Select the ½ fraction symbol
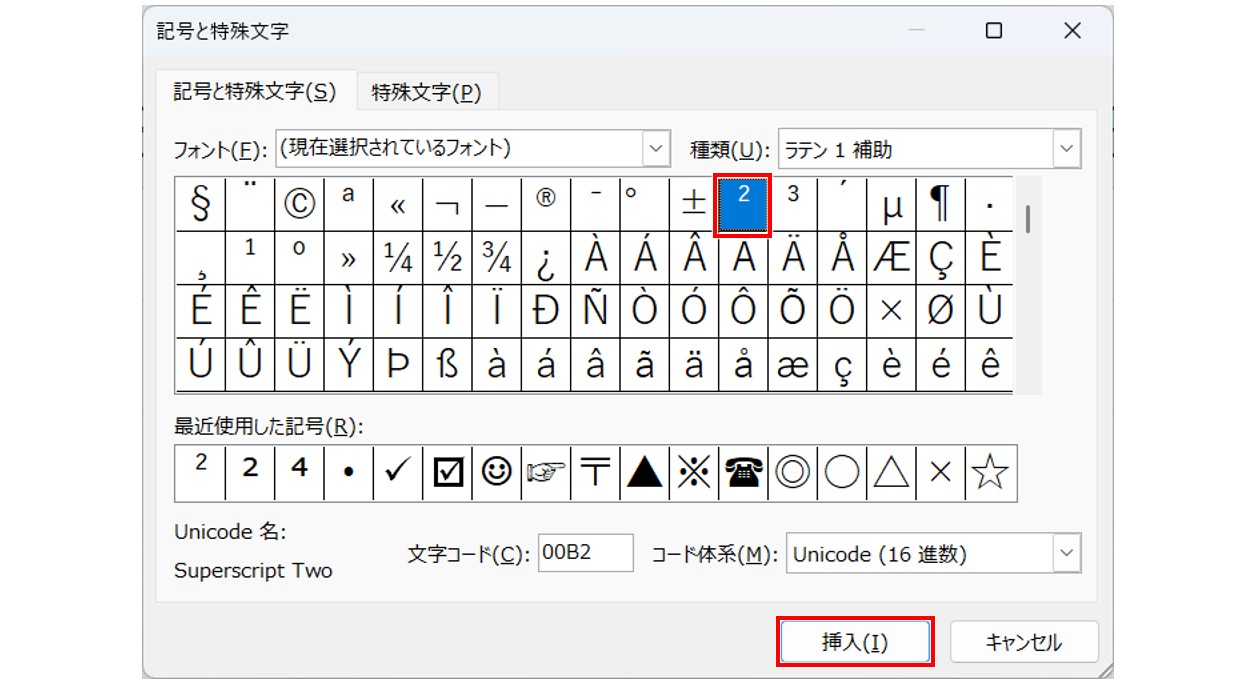 [447, 259]
